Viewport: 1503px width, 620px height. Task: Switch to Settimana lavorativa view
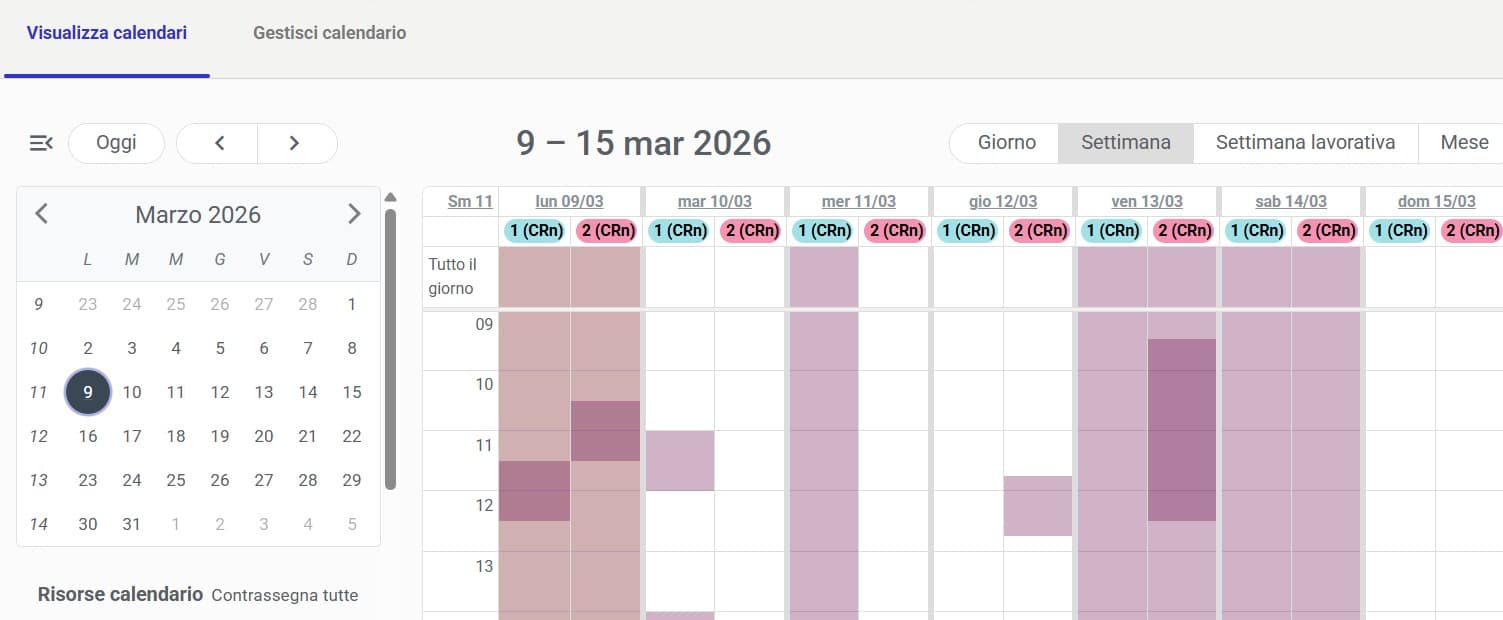tap(1305, 143)
